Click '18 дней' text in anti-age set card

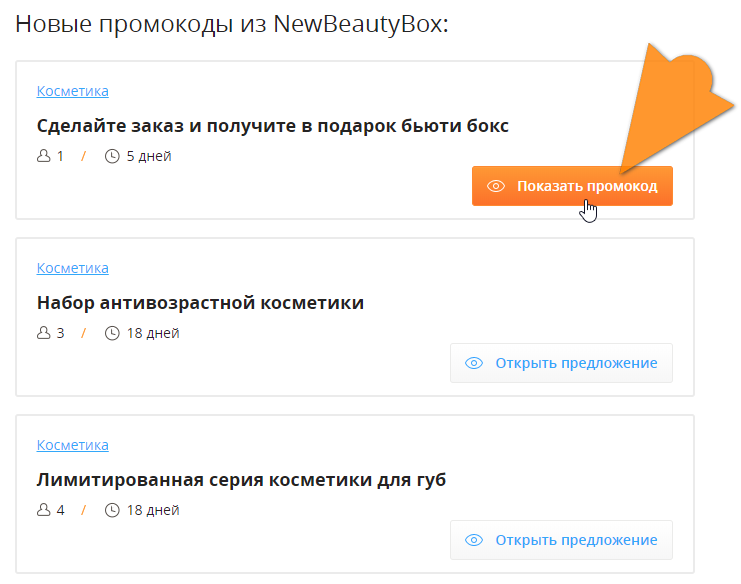click(x=153, y=334)
